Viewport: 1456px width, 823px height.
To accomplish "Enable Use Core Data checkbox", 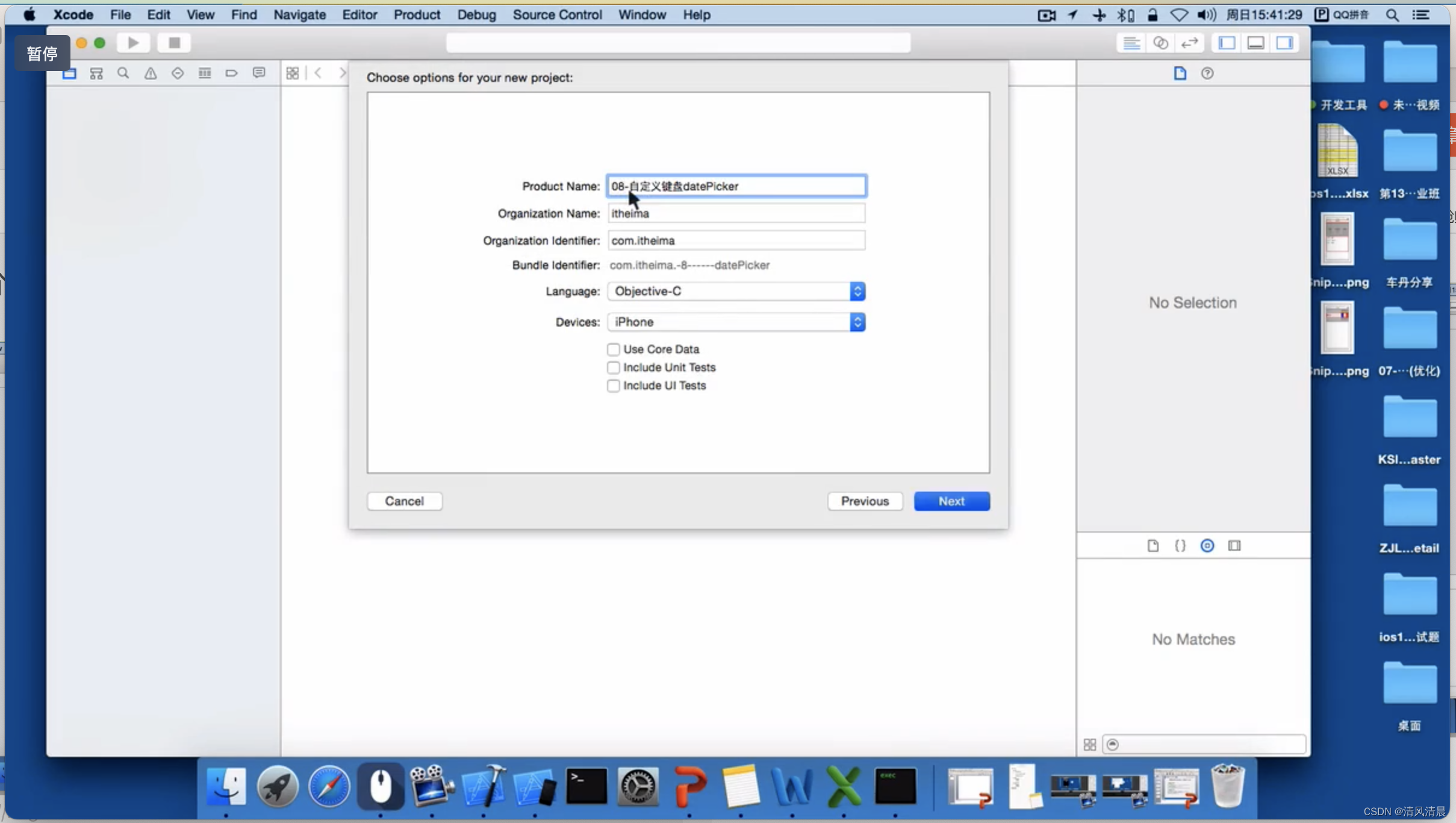I will pyautogui.click(x=613, y=349).
